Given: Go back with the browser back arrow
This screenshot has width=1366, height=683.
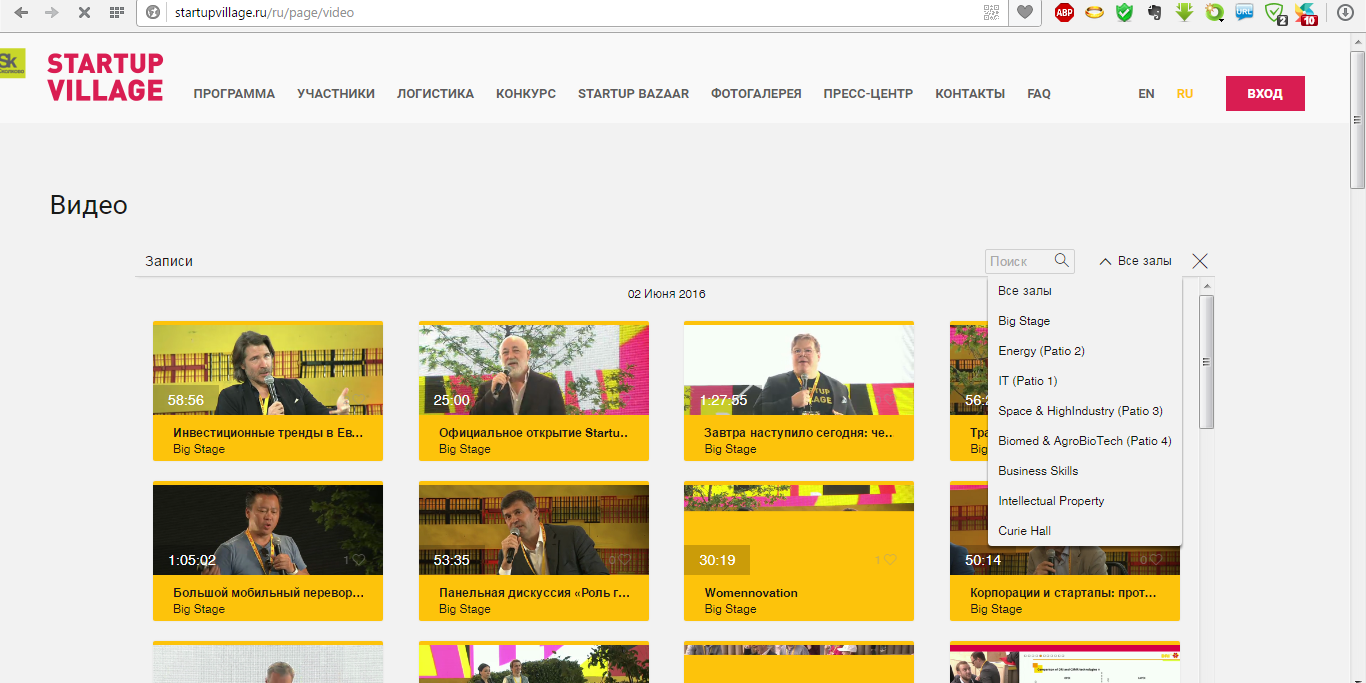Looking at the screenshot, I should [20, 13].
